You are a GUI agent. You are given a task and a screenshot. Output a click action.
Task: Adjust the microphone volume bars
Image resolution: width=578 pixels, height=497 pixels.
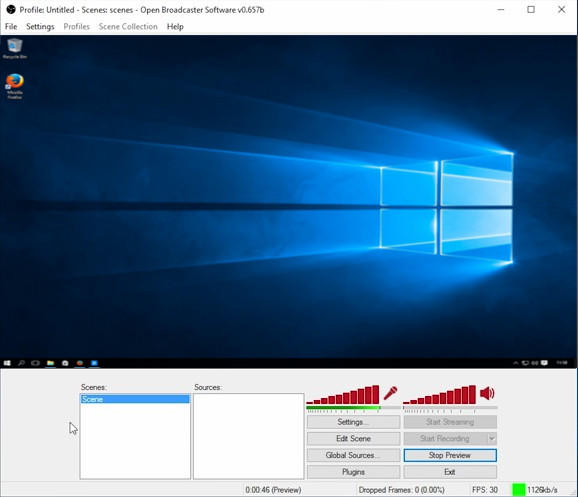(343, 395)
